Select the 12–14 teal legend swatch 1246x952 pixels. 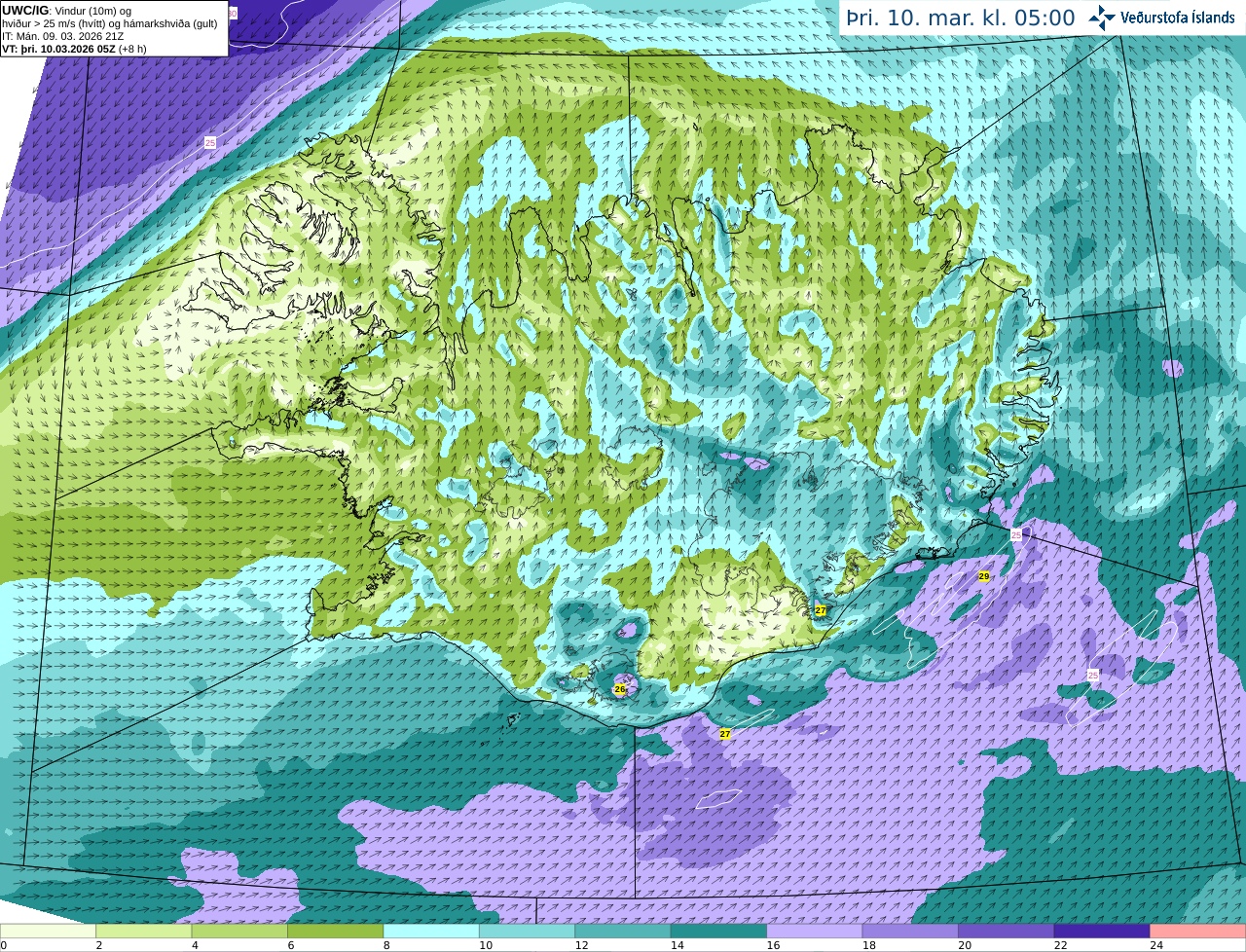(x=623, y=931)
